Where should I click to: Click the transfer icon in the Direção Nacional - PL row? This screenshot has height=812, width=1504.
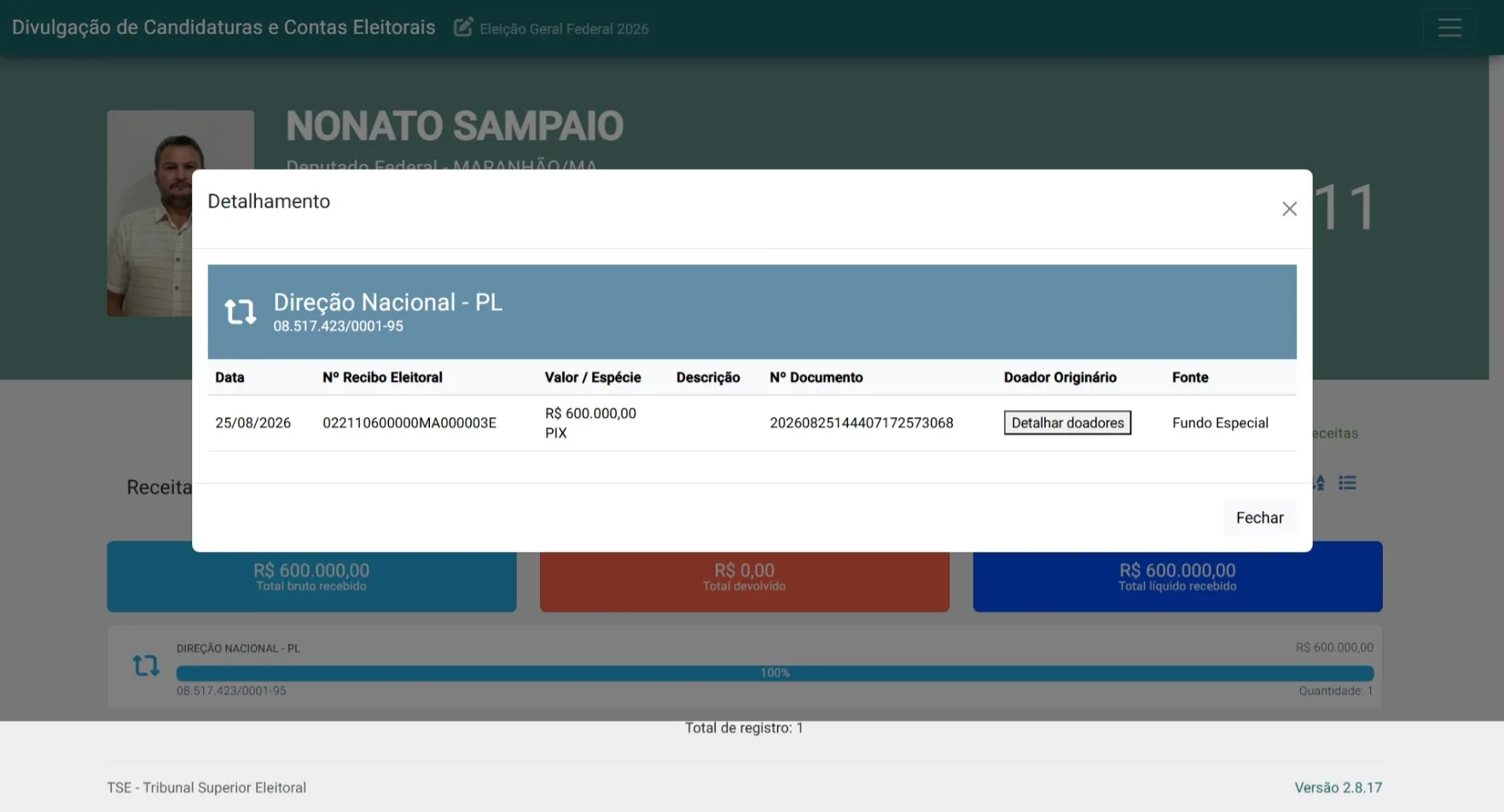[x=146, y=665]
